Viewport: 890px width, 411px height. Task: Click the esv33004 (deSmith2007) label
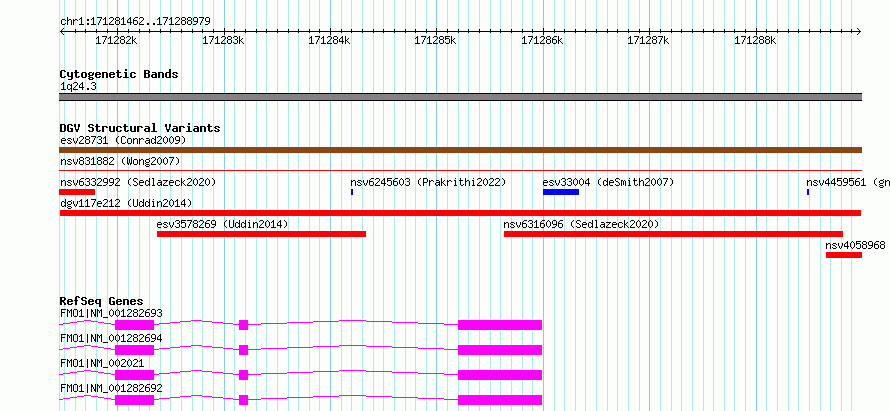click(608, 182)
